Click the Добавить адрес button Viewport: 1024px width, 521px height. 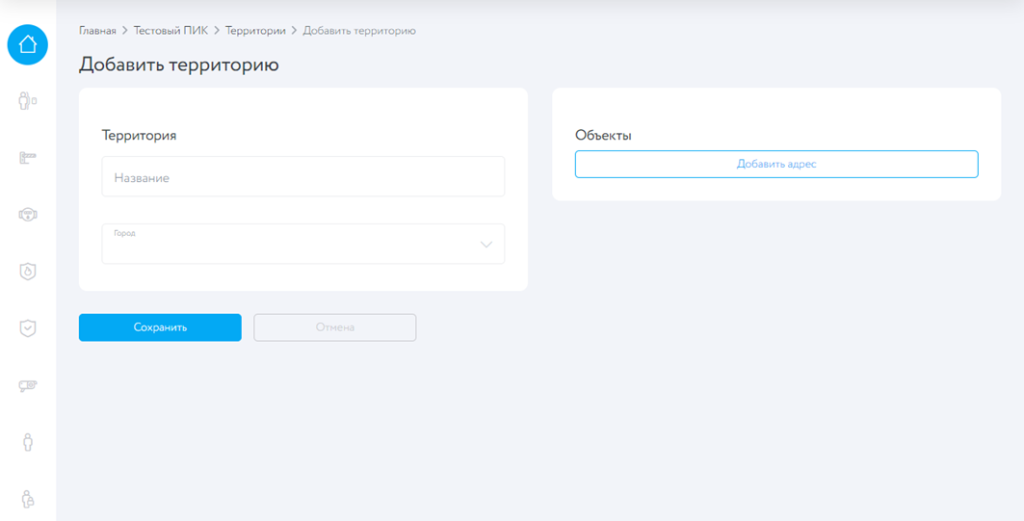(x=776, y=164)
